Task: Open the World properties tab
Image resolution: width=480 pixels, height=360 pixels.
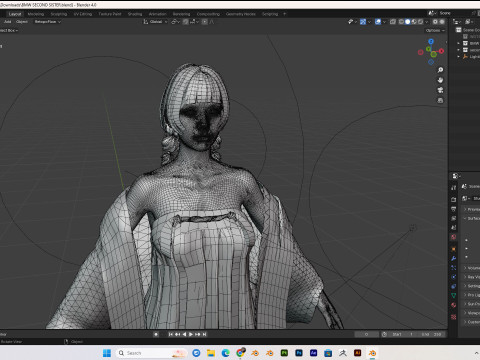Action: click(x=454, y=237)
